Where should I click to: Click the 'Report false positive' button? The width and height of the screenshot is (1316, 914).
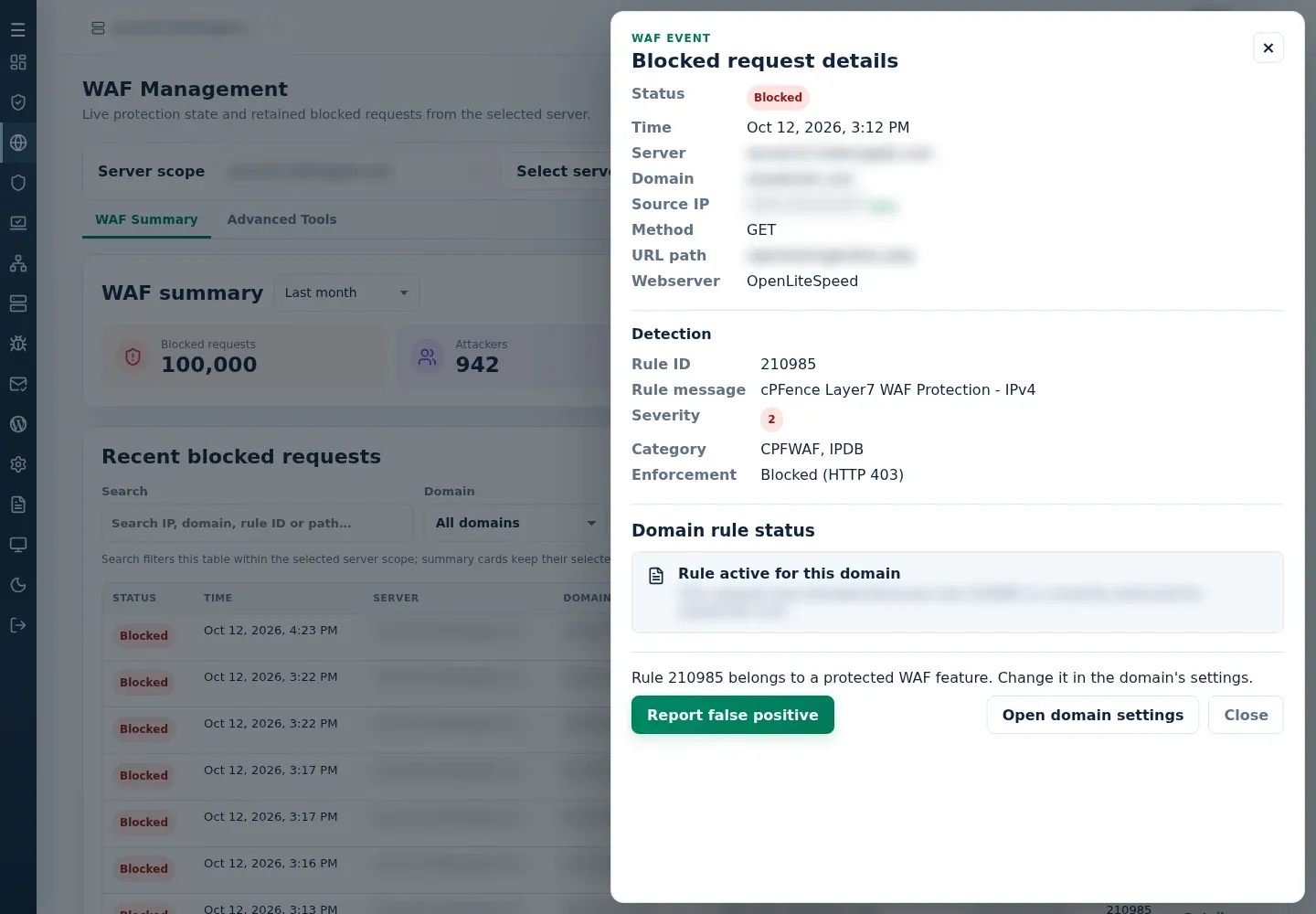(x=733, y=715)
